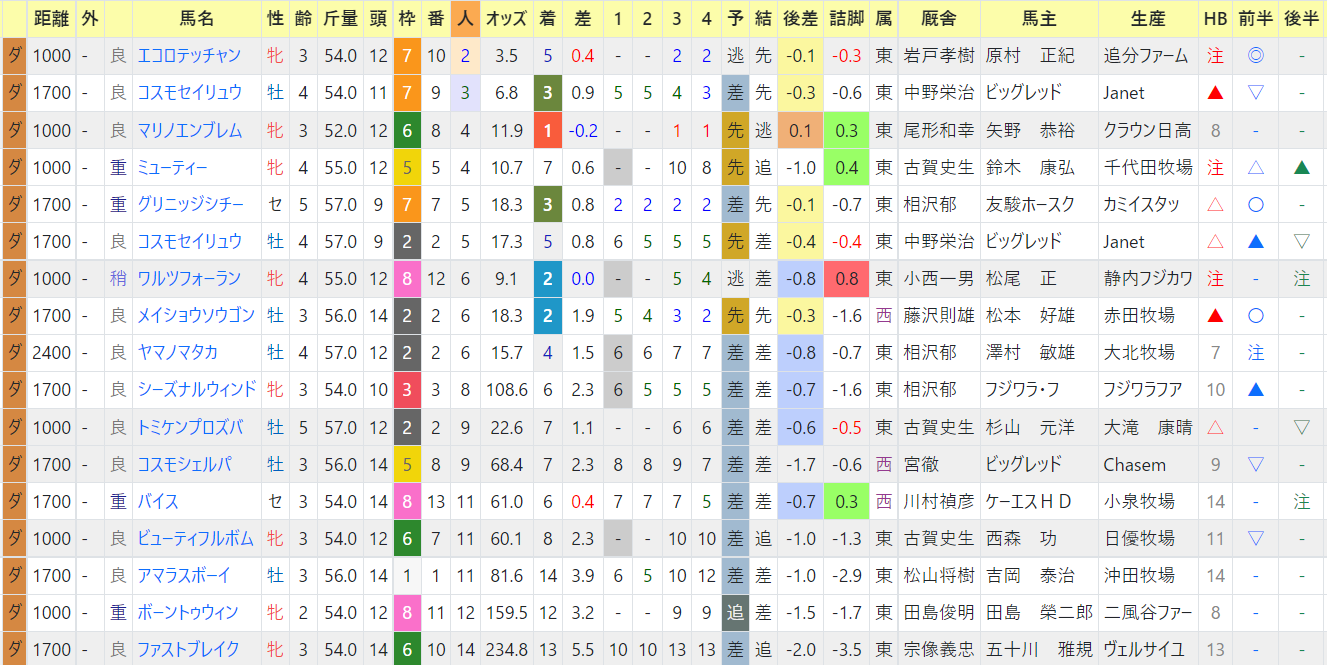The width and height of the screenshot is (1327, 665).
Task: Click the highlighted 人 column header
Action: (x=465, y=19)
